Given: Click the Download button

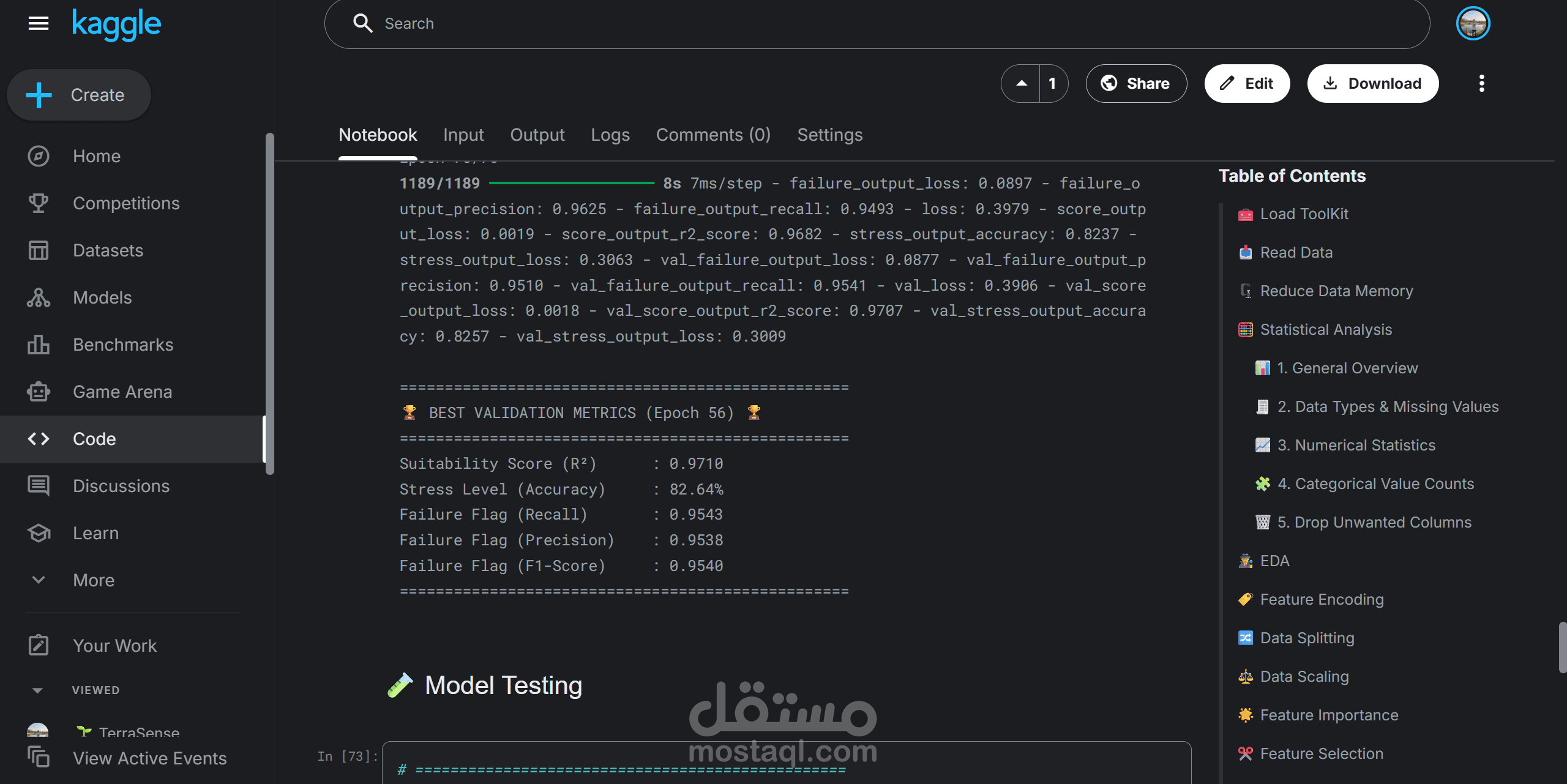Looking at the screenshot, I should coord(1372,83).
